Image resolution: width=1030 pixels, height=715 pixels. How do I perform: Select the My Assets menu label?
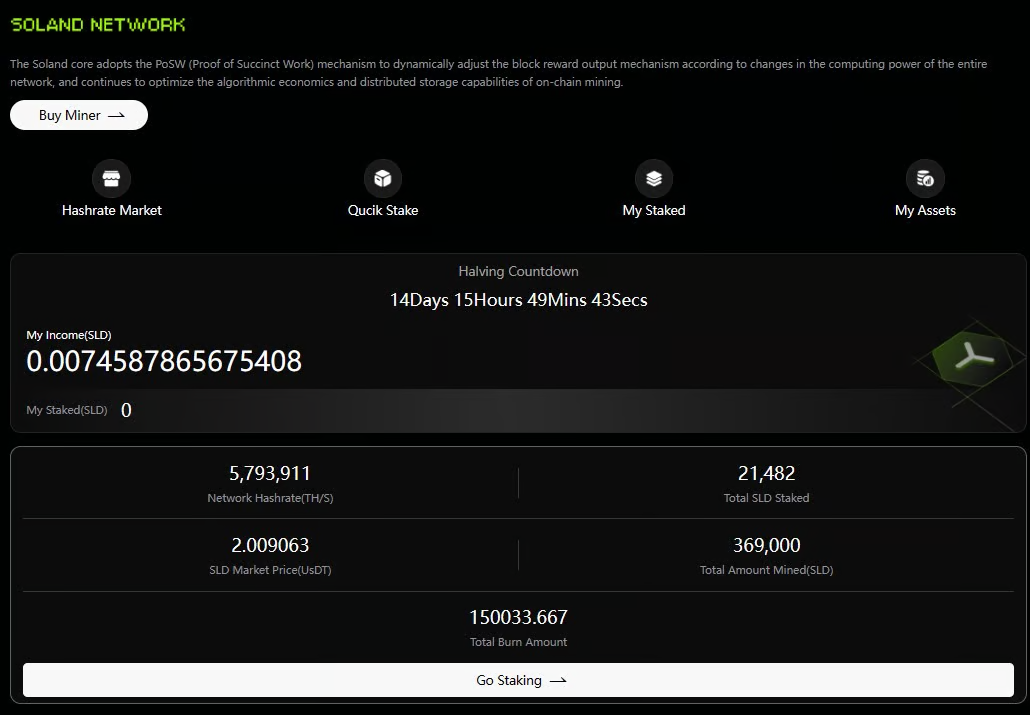[x=925, y=211]
